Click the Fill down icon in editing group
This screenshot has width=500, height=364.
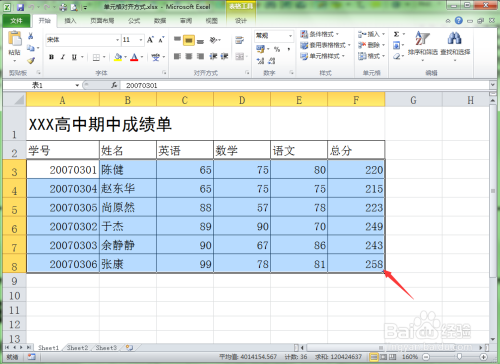tap(396, 45)
